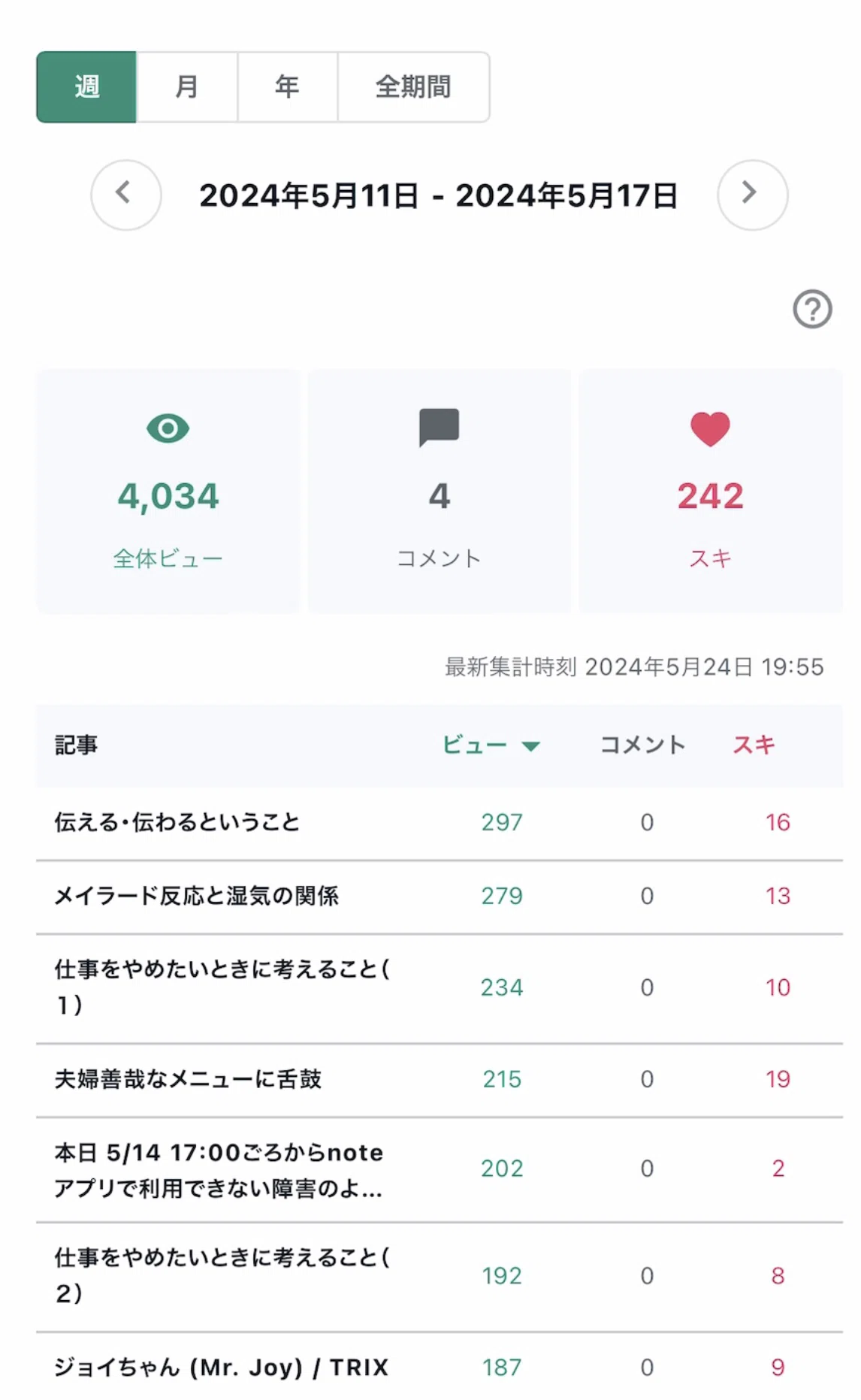Click the red heart likes icon
The width and height of the screenshot is (861, 1400).
tap(710, 429)
